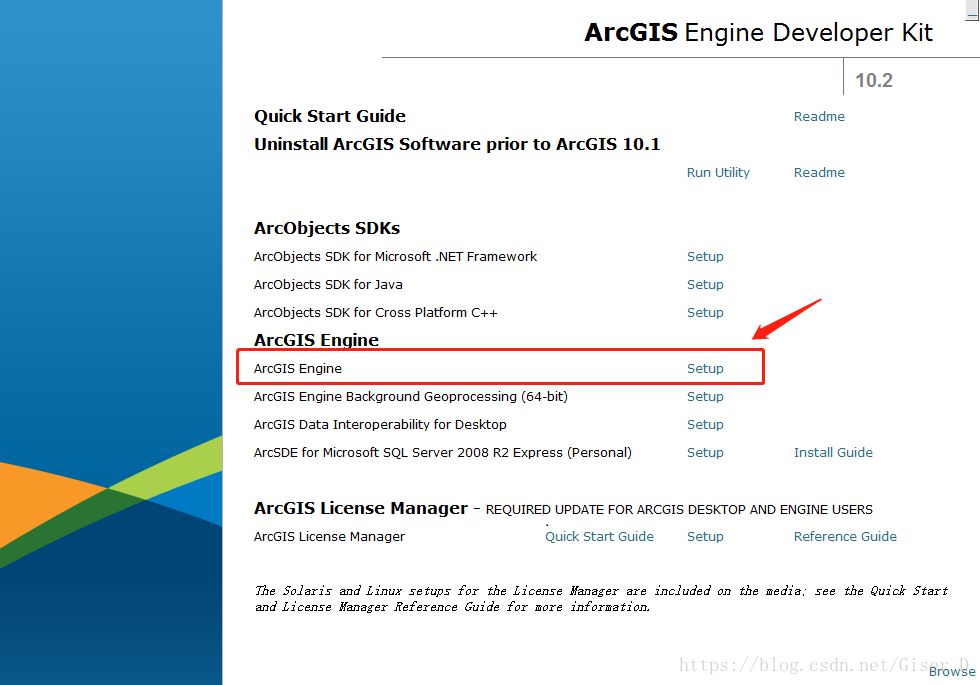Open the ArcSDE Install Guide link
The width and height of the screenshot is (980, 685).
point(833,452)
